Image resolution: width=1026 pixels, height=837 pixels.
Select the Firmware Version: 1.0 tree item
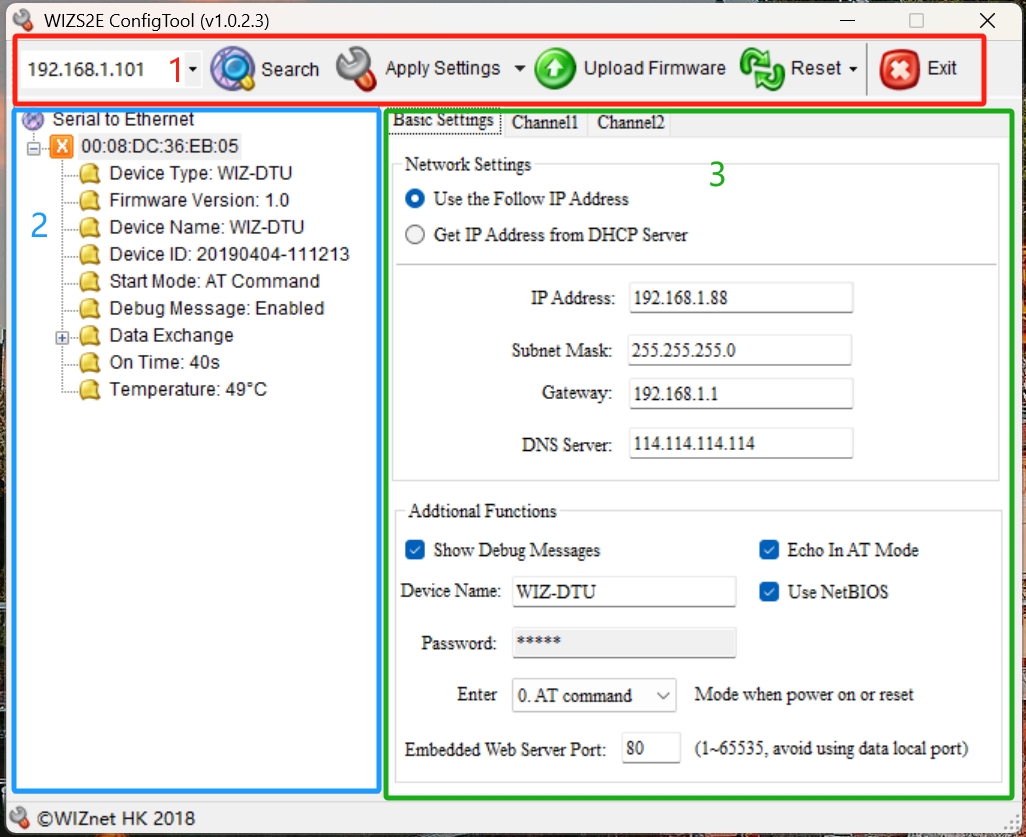(199, 201)
